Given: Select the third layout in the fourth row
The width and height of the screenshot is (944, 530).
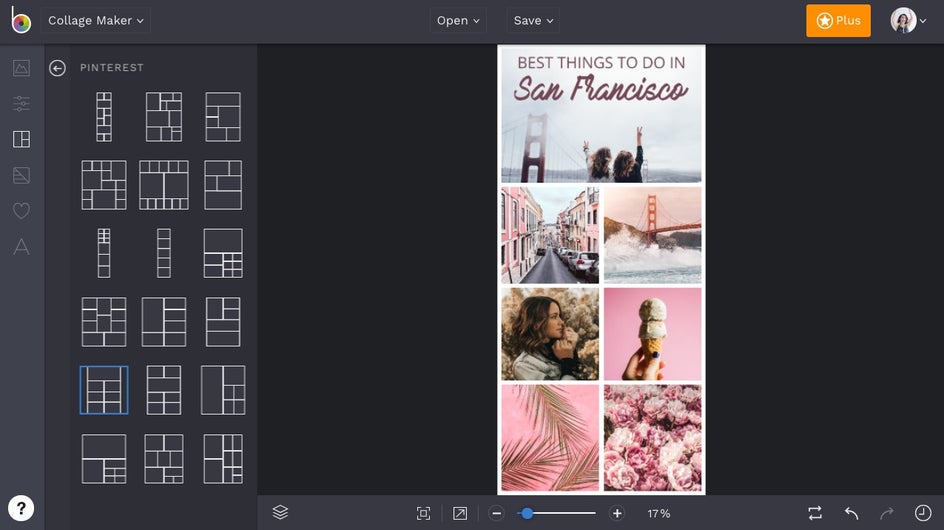Looking at the screenshot, I should (x=223, y=322).
